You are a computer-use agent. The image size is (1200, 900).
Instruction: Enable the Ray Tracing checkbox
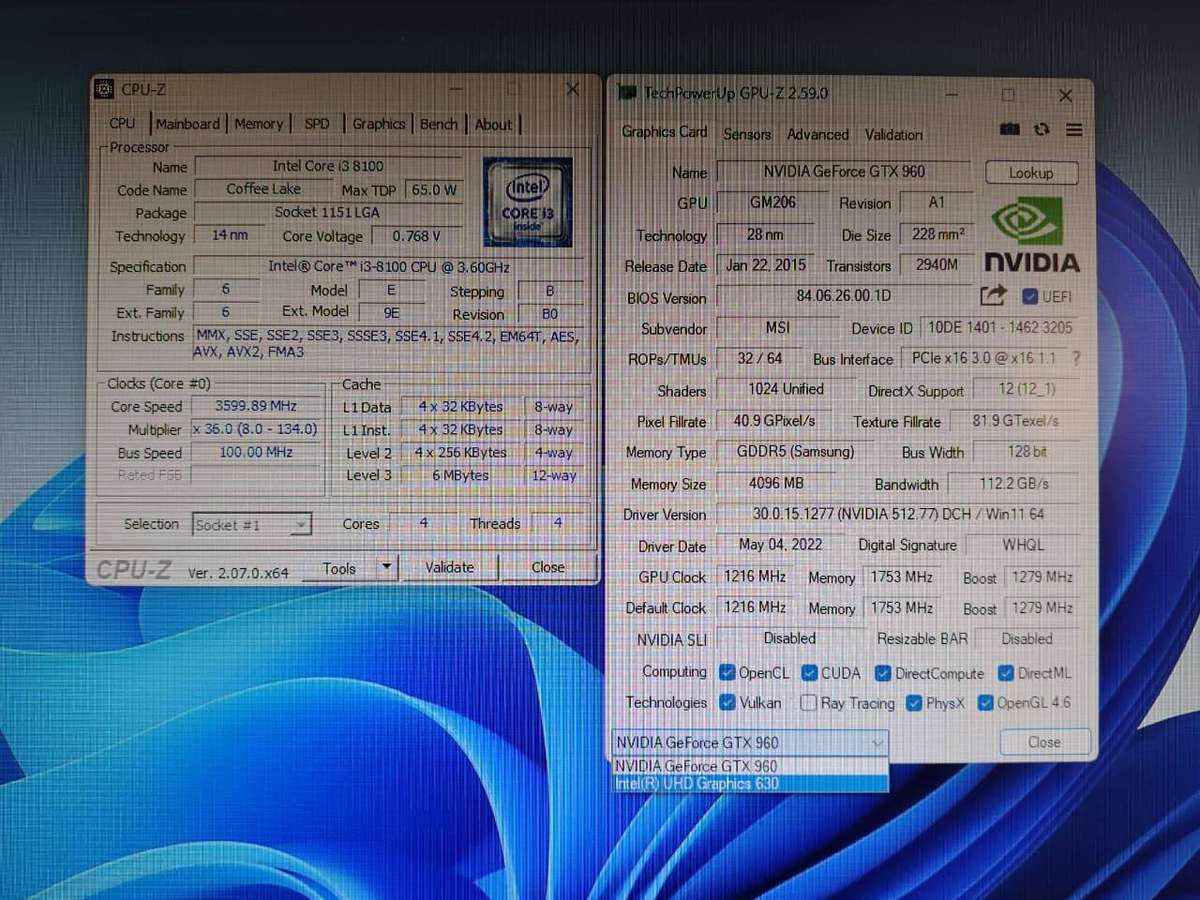(808, 703)
